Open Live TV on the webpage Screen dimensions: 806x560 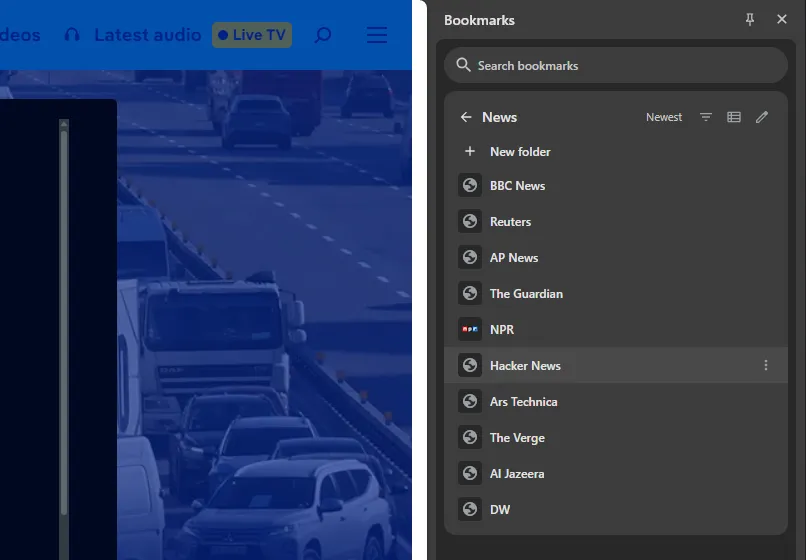[x=252, y=35]
